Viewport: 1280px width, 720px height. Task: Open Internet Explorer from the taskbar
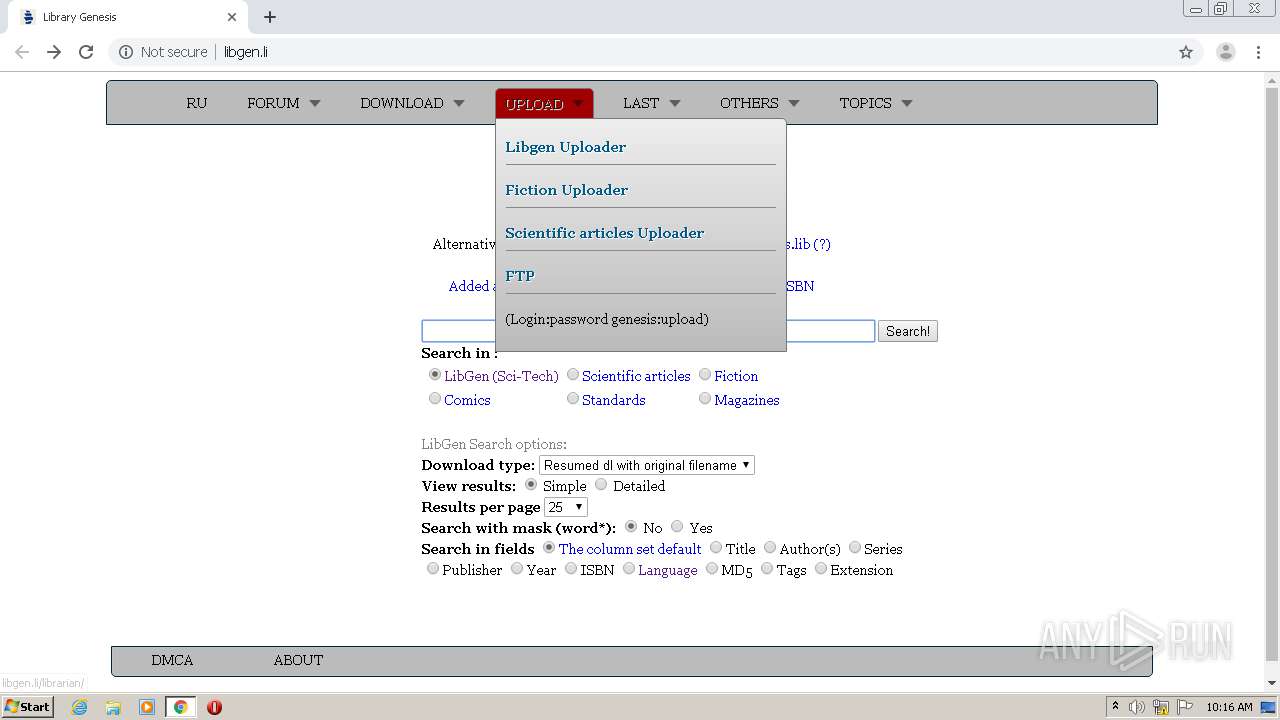coord(79,707)
